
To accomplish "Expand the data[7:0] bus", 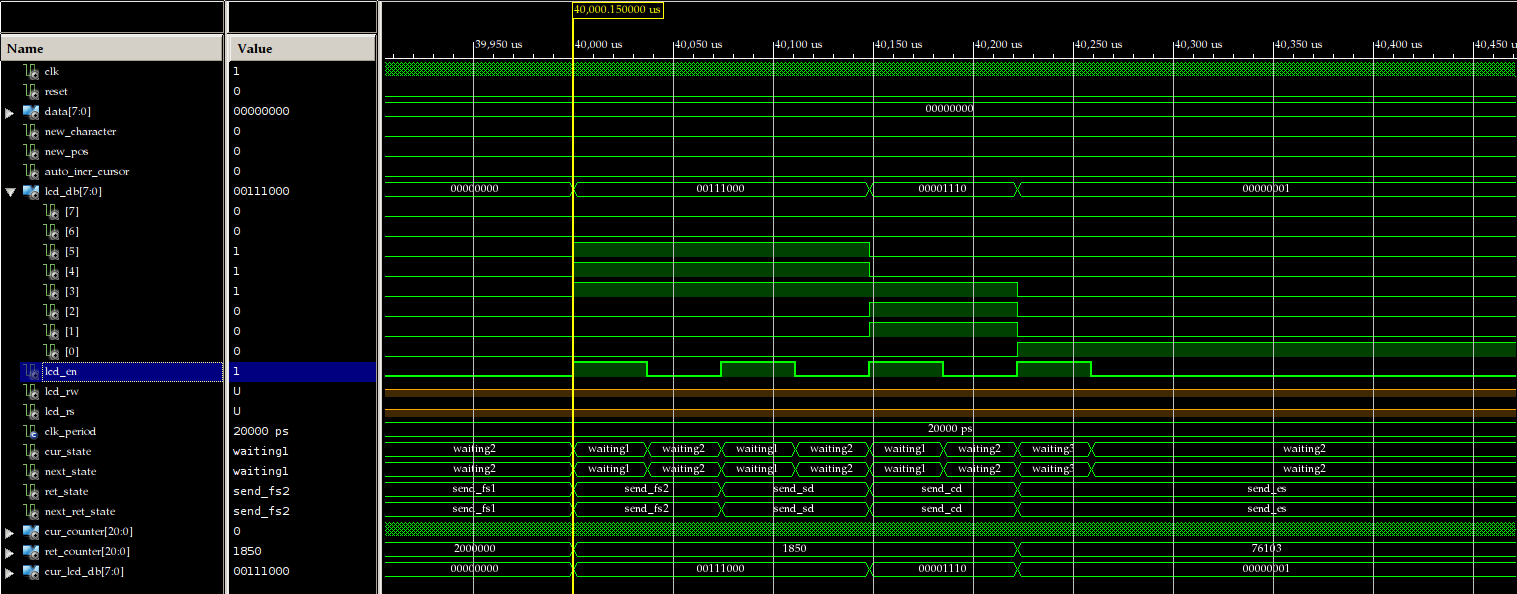I will (9, 112).
